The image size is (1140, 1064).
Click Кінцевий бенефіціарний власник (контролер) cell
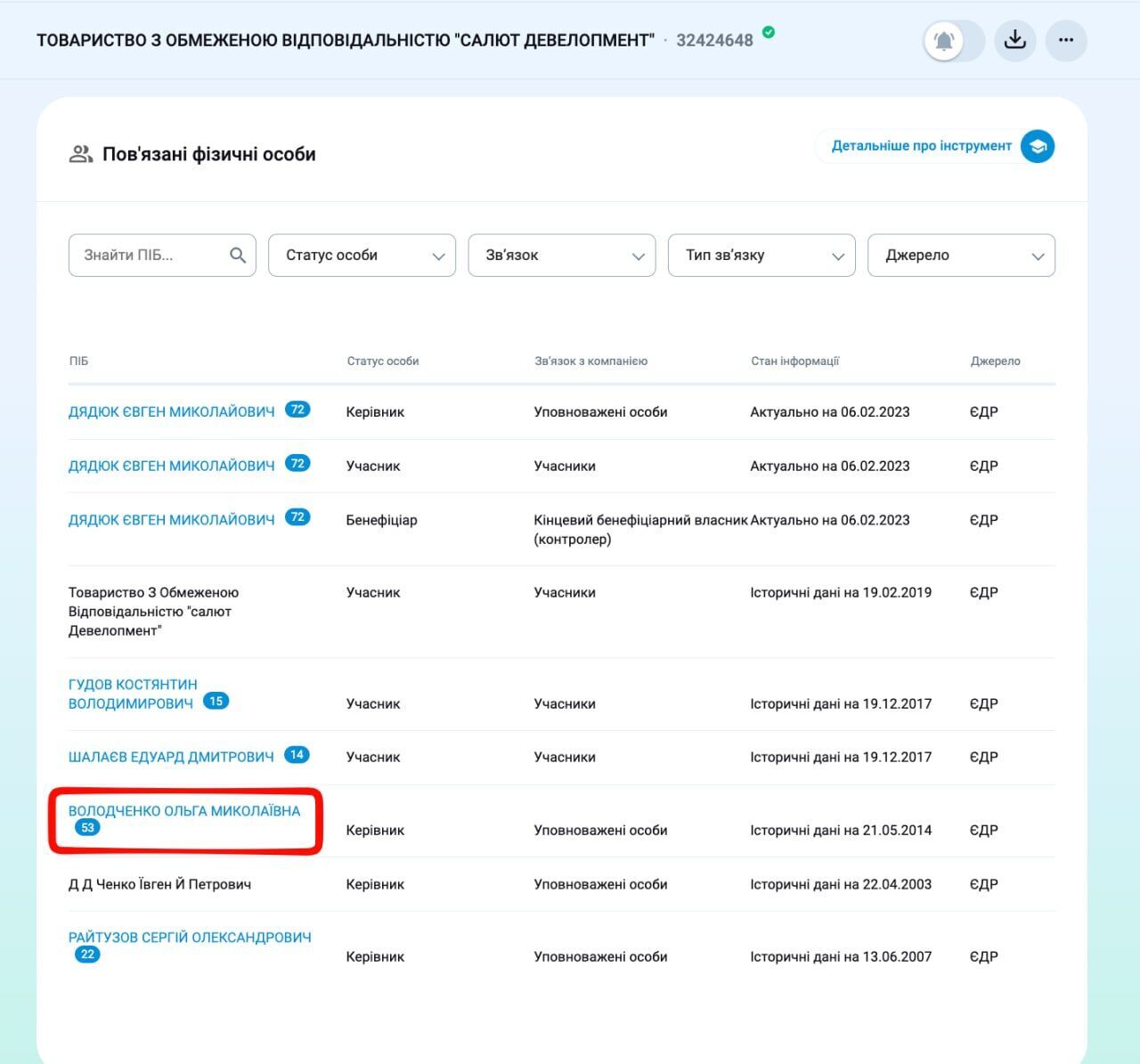[x=640, y=530]
